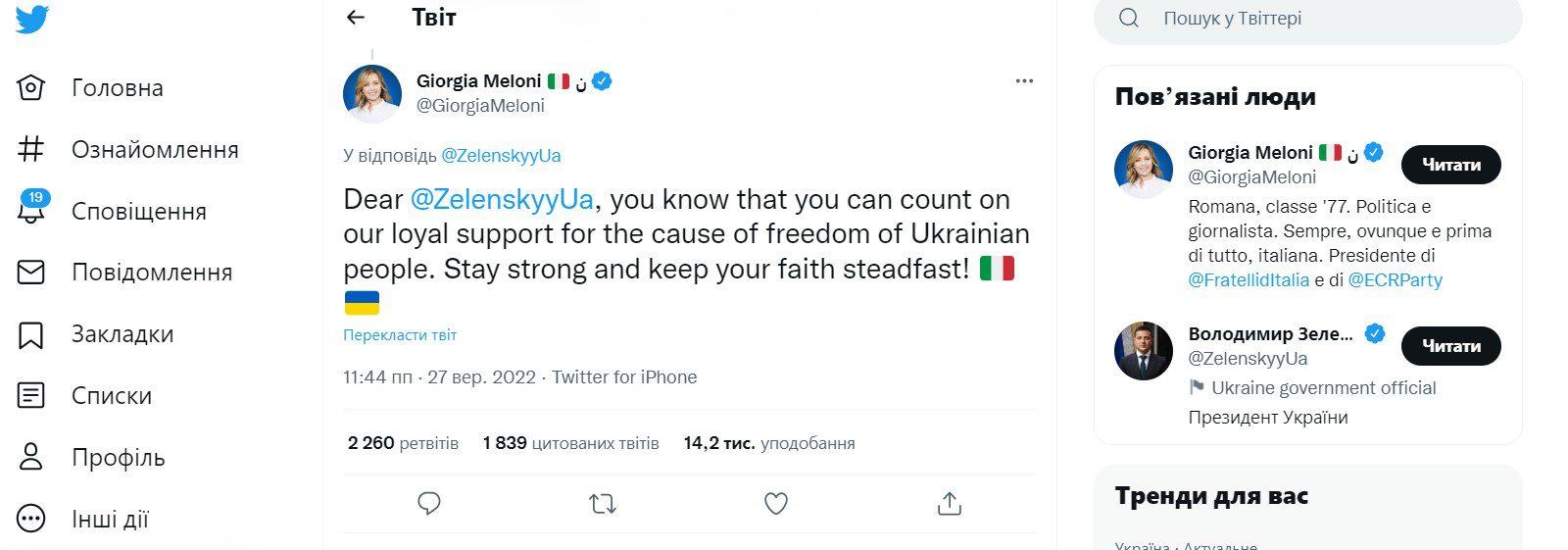1568x550 pixels.
Task: Retweet using the retweet arrows icon
Action: pyautogui.click(x=603, y=504)
